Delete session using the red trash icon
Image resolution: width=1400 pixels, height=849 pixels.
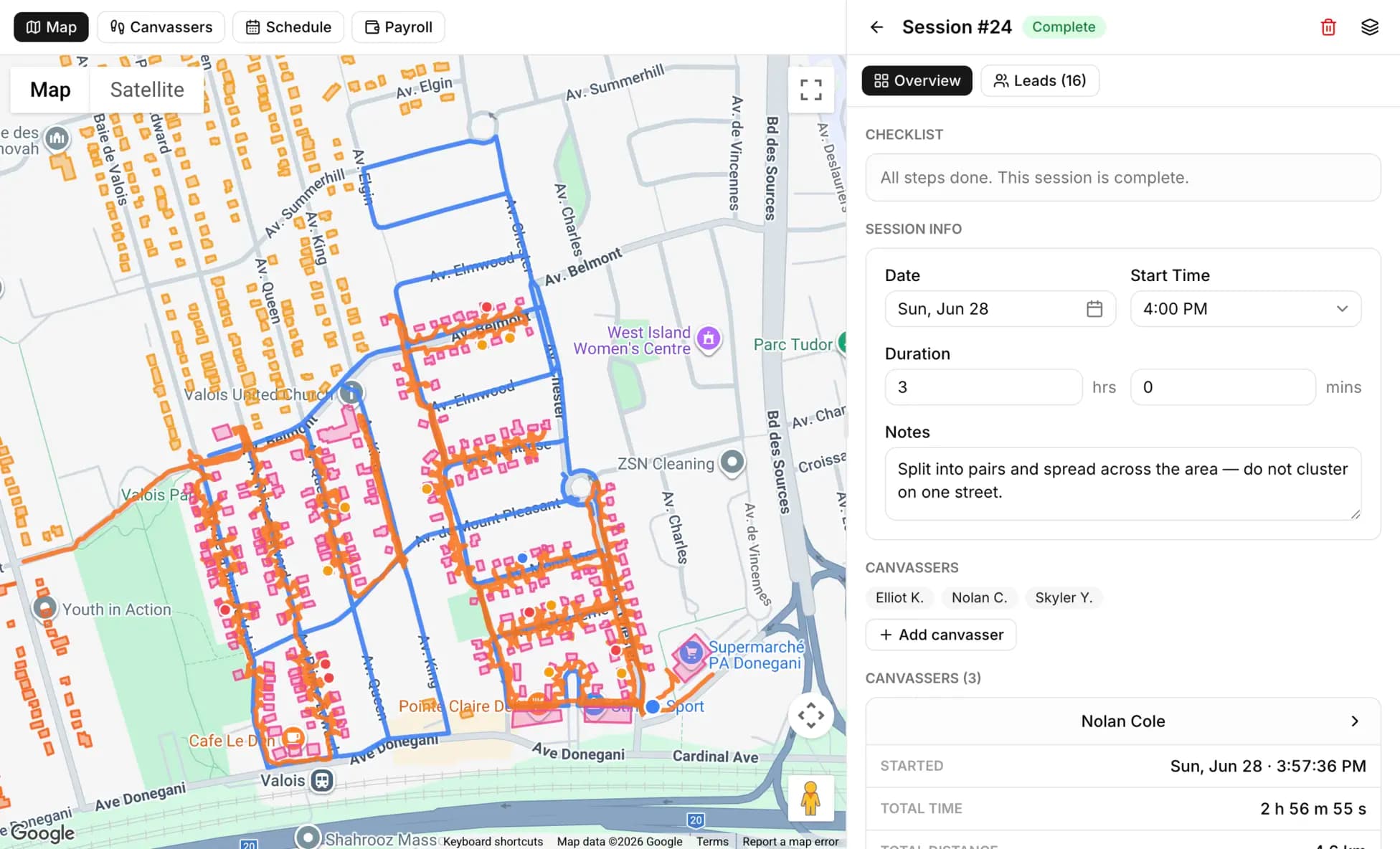coord(1328,27)
